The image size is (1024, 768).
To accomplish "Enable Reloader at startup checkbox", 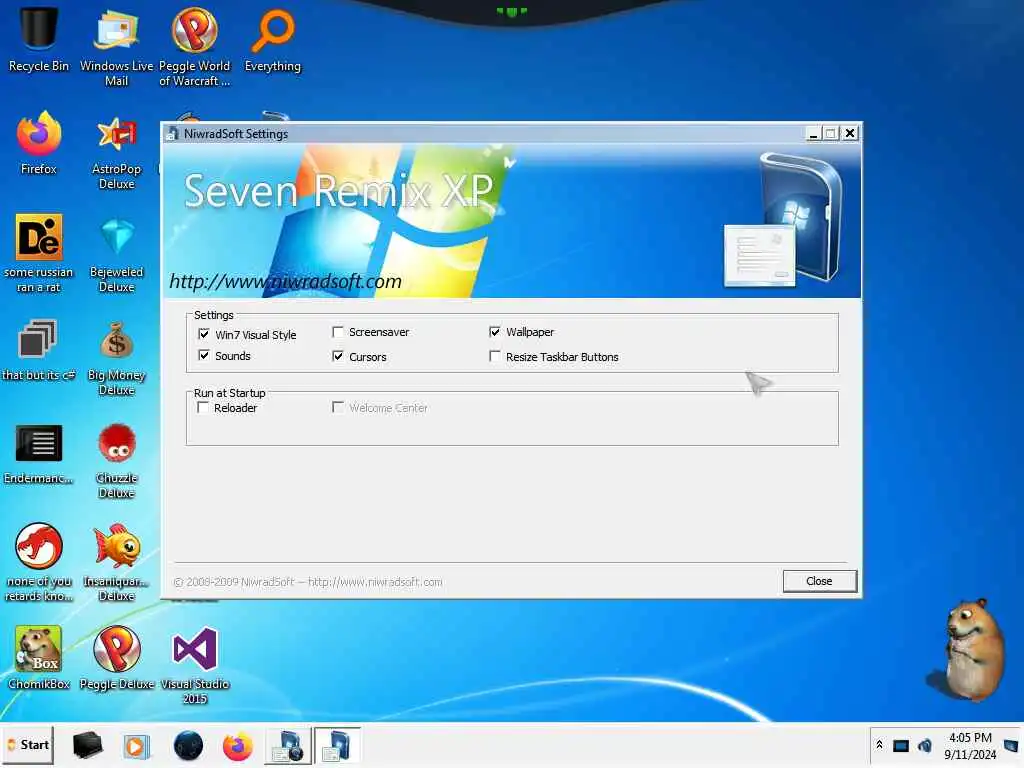I will 203,408.
